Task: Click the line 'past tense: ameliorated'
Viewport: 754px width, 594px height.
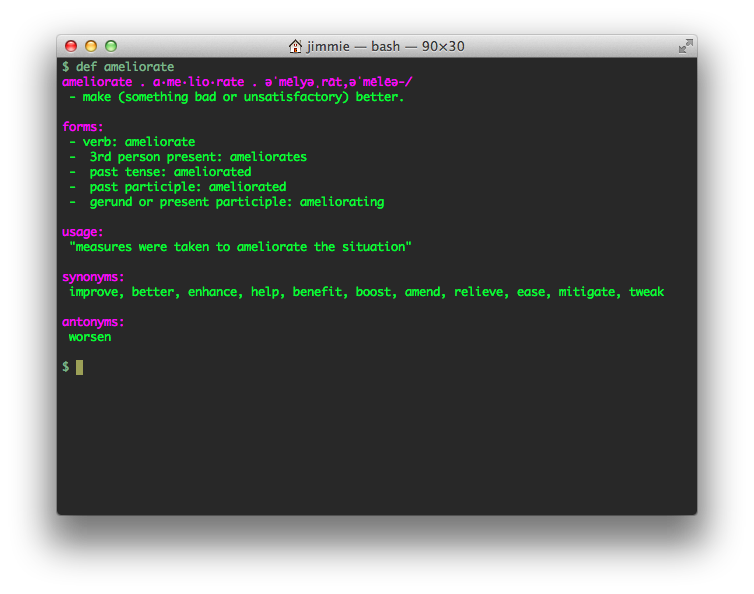Action: (x=170, y=172)
